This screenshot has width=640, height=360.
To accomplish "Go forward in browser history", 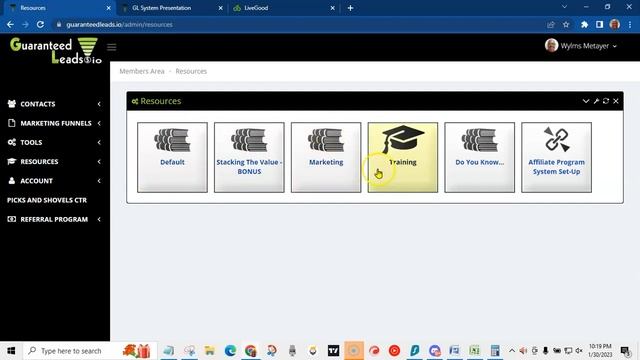I will 25,24.
